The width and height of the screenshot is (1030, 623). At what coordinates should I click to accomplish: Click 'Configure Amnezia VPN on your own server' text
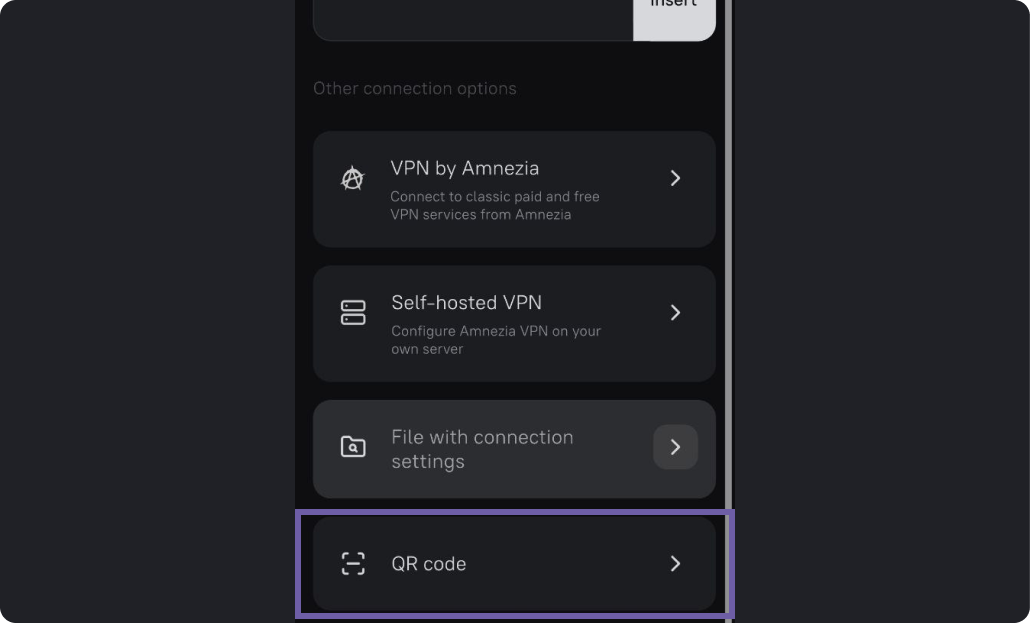tap(496, 340)
